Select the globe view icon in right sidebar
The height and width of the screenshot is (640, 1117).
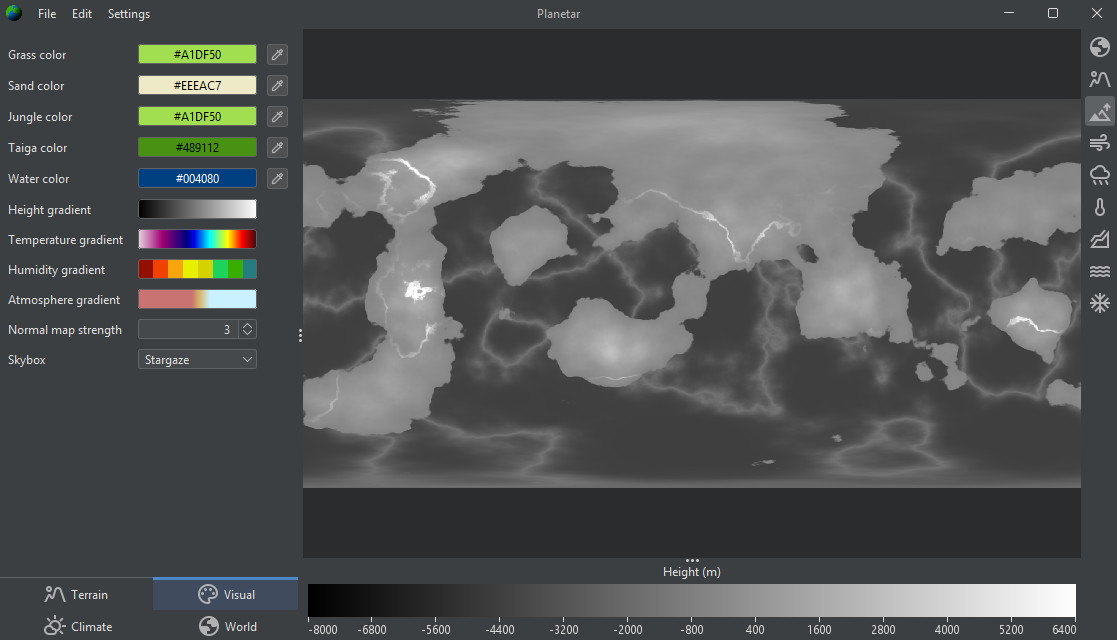coord(1099,48)
